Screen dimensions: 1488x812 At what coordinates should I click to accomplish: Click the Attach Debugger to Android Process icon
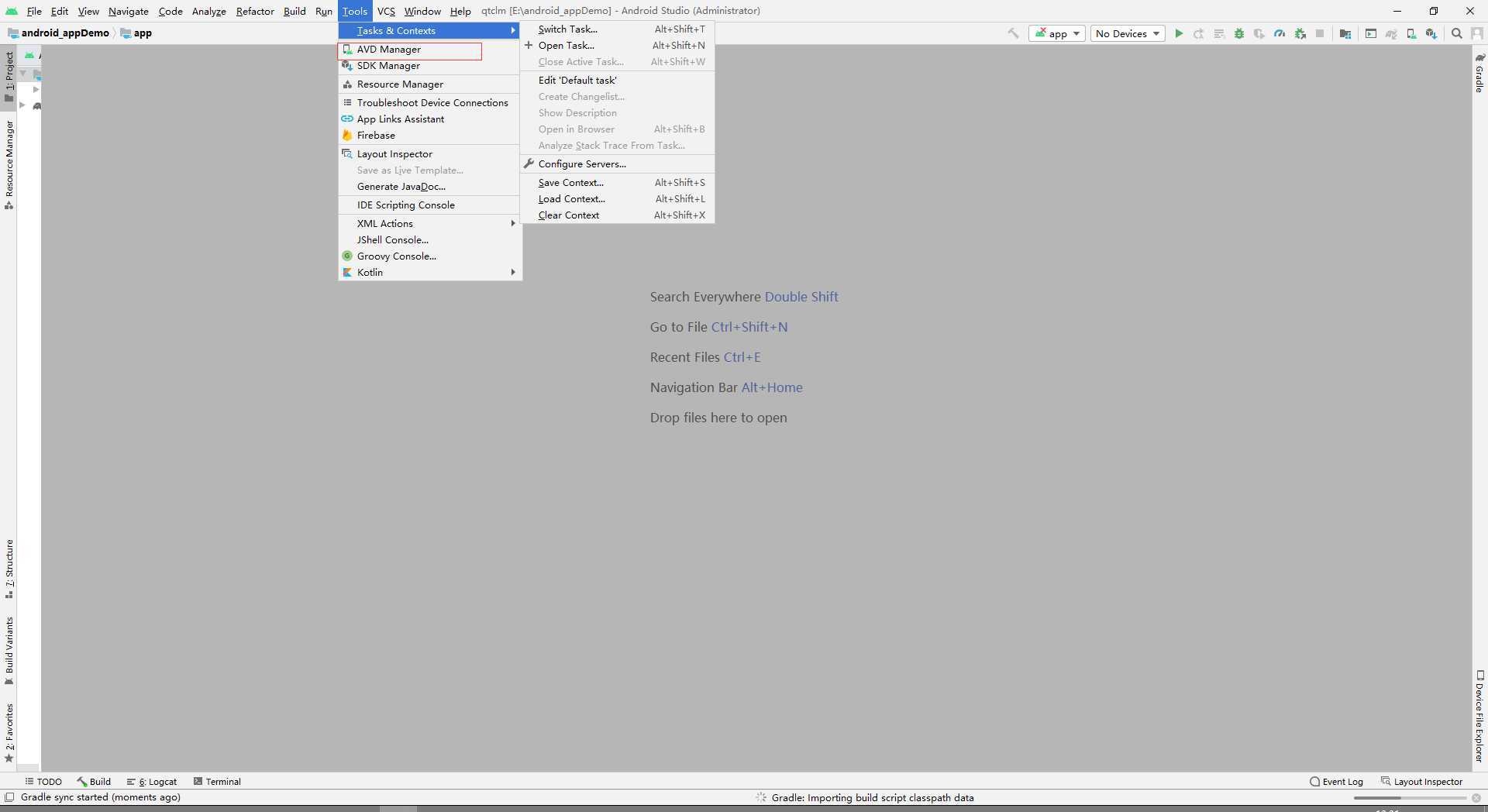click(x=1300, y=33)
